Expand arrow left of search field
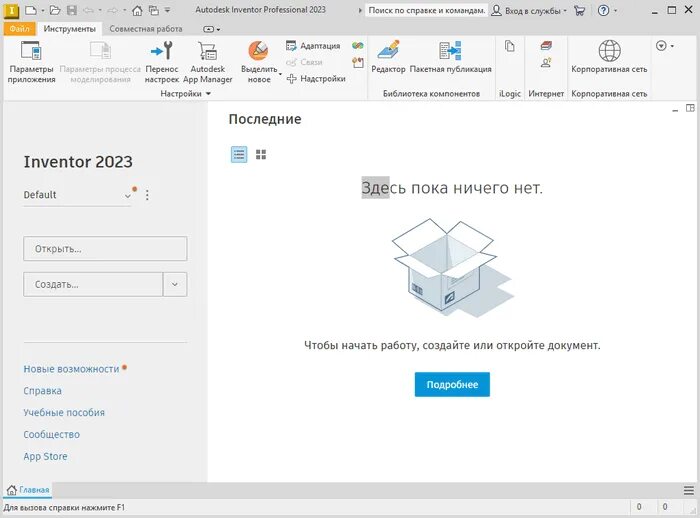 click(x=360, y=10)
